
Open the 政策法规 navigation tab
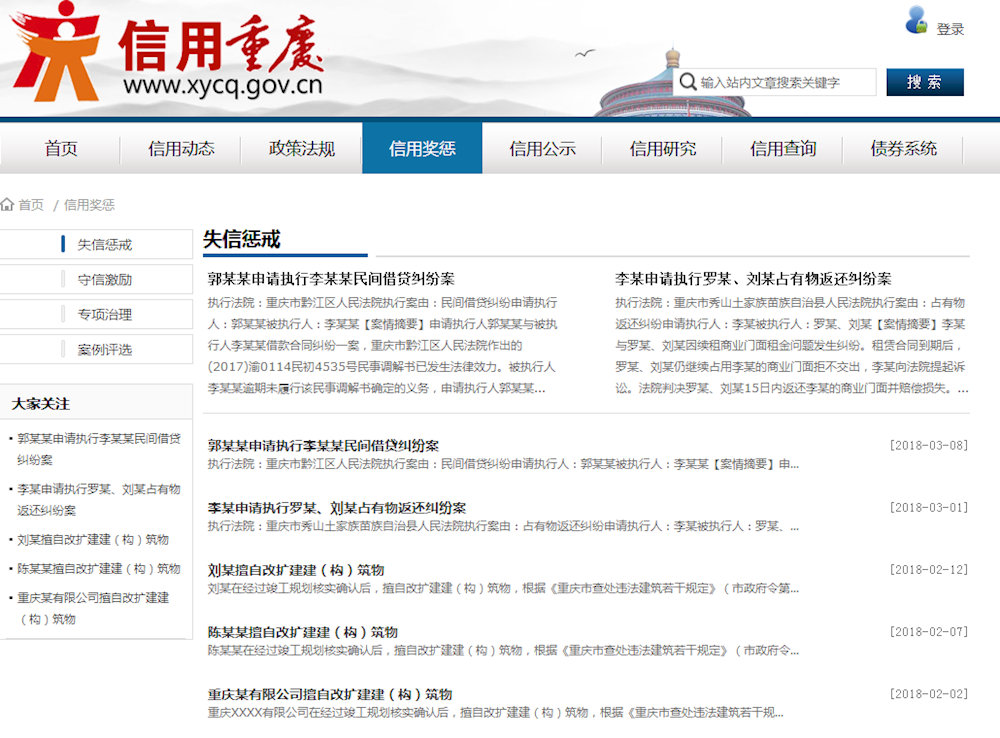(x=302, y=149)
